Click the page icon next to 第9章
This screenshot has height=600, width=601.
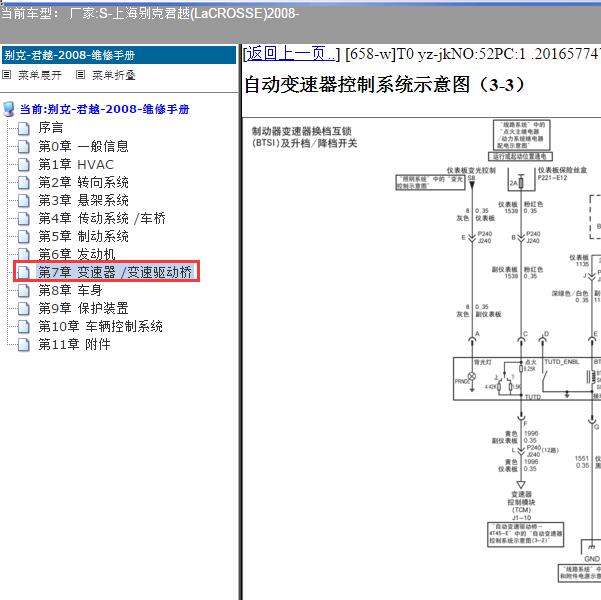click(24, 309)
